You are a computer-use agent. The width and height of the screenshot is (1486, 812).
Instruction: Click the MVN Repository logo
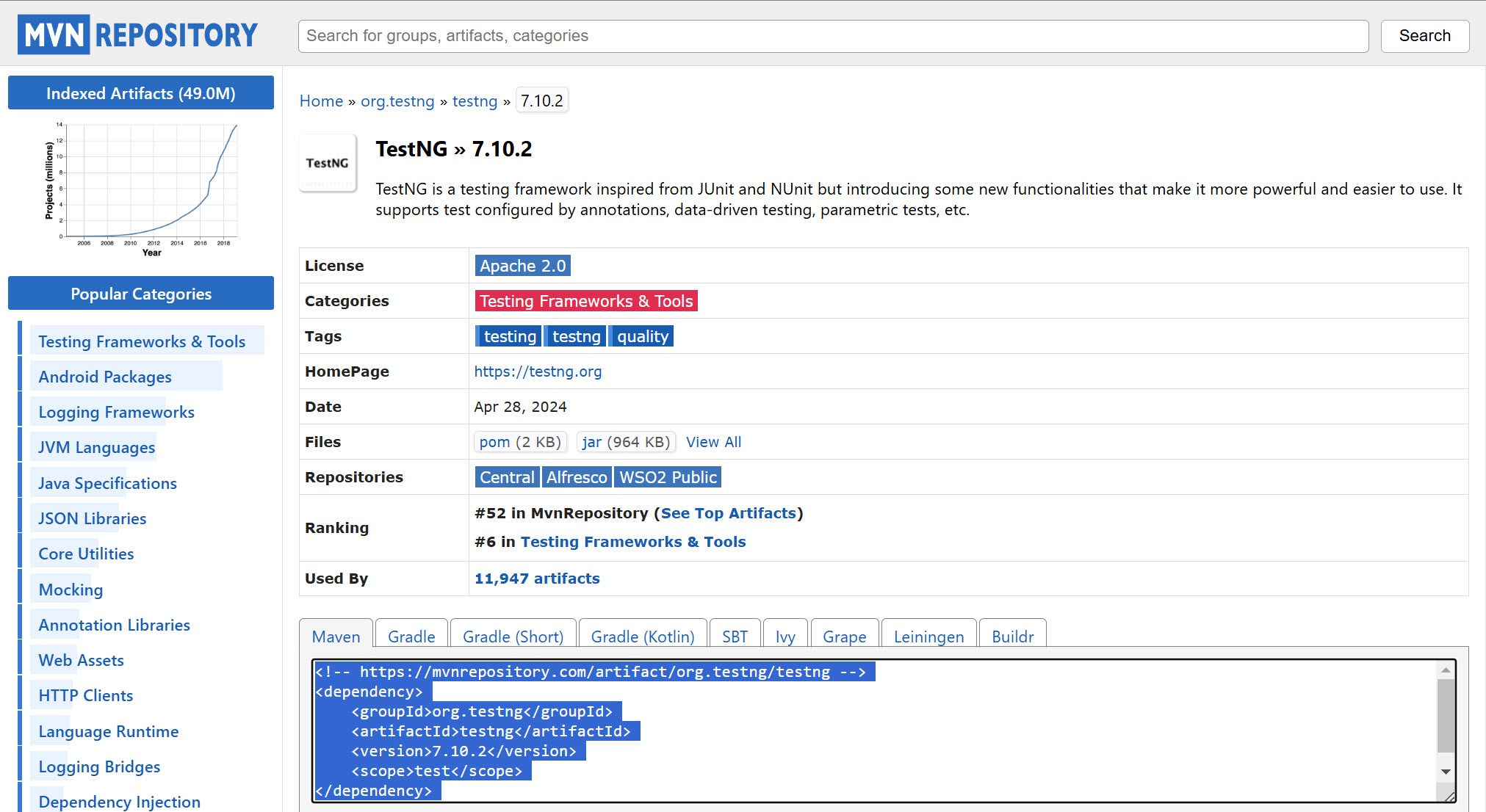[x=137, y=35]
